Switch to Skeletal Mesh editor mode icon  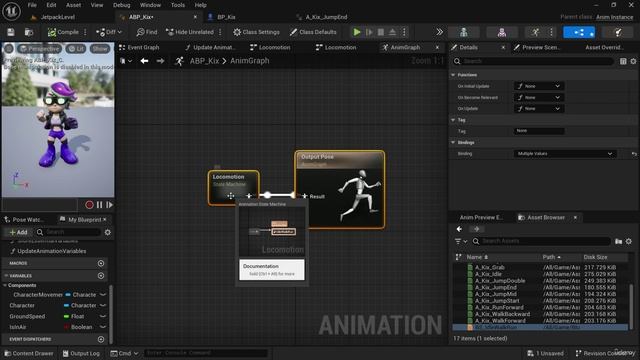click(x=502, y=32)
